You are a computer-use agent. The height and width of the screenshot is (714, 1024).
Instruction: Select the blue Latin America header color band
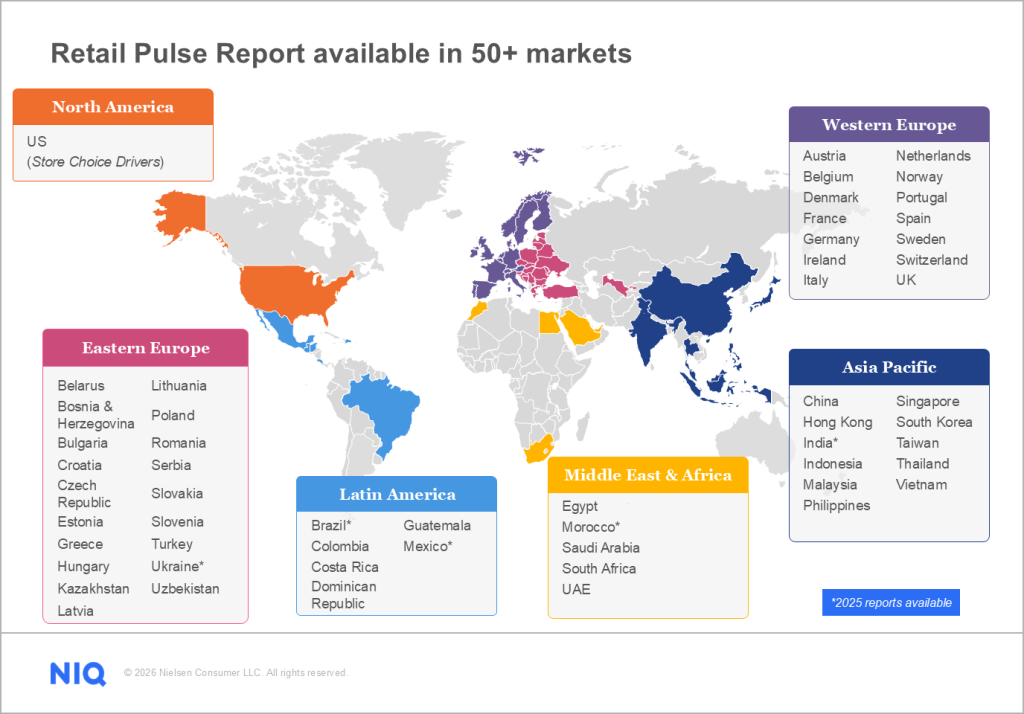point(396,493)
